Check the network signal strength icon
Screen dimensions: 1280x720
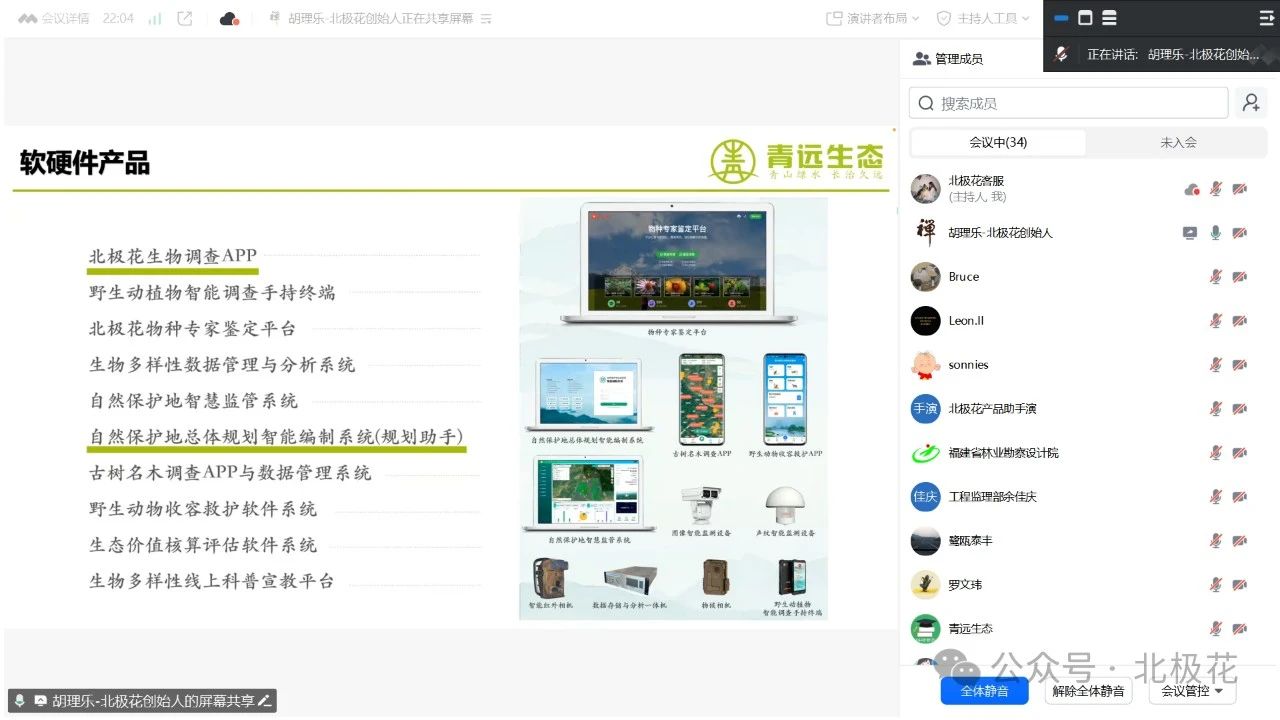155,18
